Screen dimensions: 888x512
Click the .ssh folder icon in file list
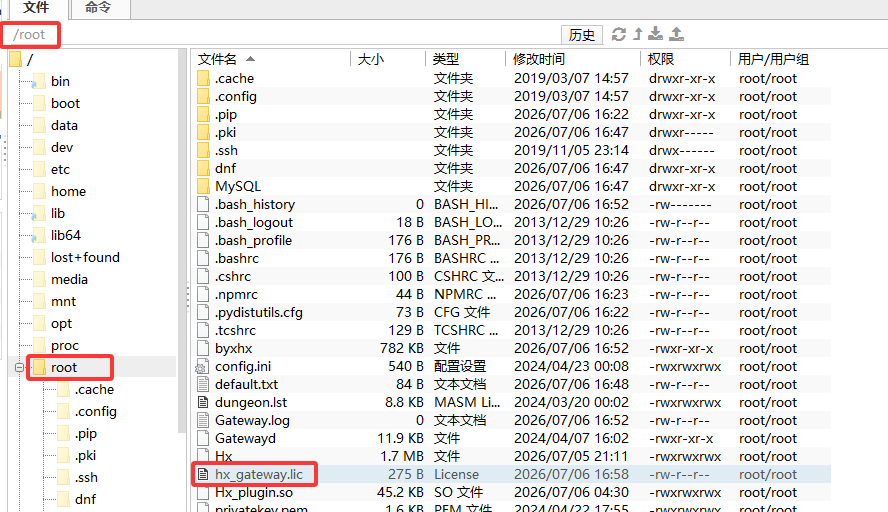[x=203, y=151]
